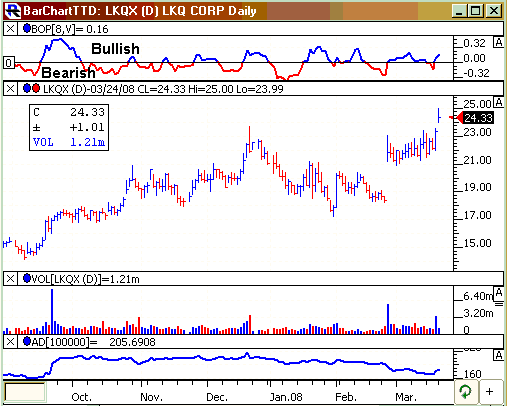Click the 0.32 value on BOP scale
Image resolution: width=507 pixels, height=406 pixels.
[475, 43]
